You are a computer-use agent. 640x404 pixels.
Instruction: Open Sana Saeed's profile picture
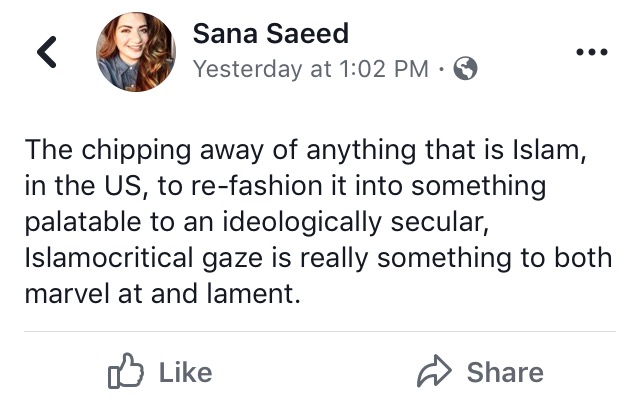136,53
